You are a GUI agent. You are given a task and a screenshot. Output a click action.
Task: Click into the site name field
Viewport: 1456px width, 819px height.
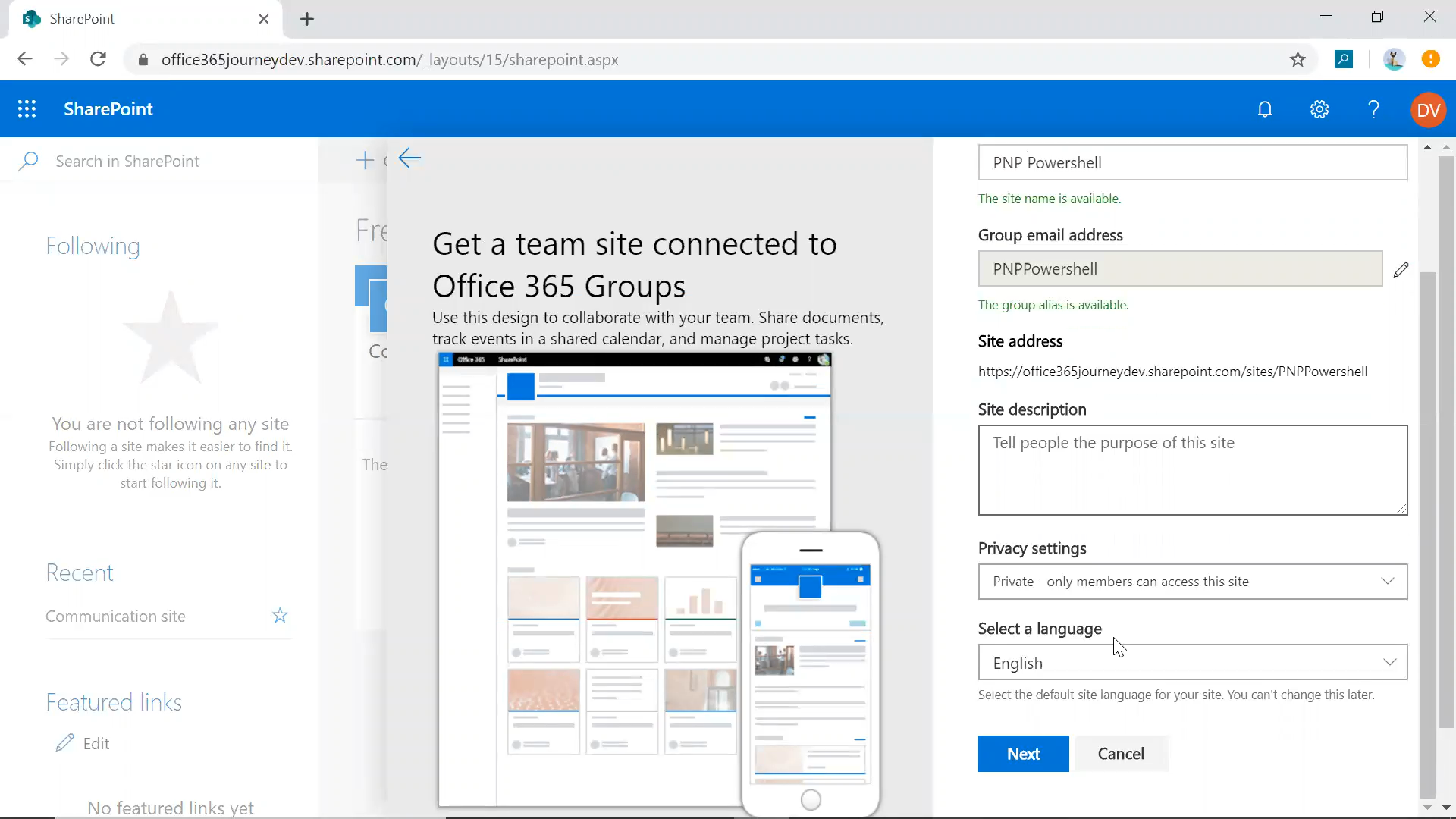click(1193, 162)
